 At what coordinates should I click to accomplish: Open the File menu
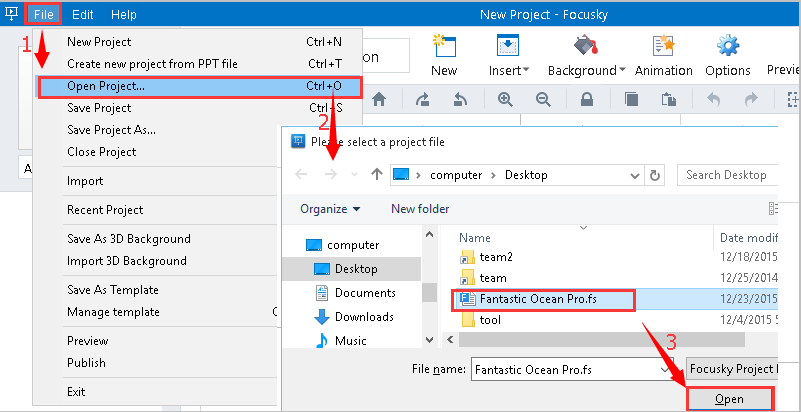pos(43,14)
